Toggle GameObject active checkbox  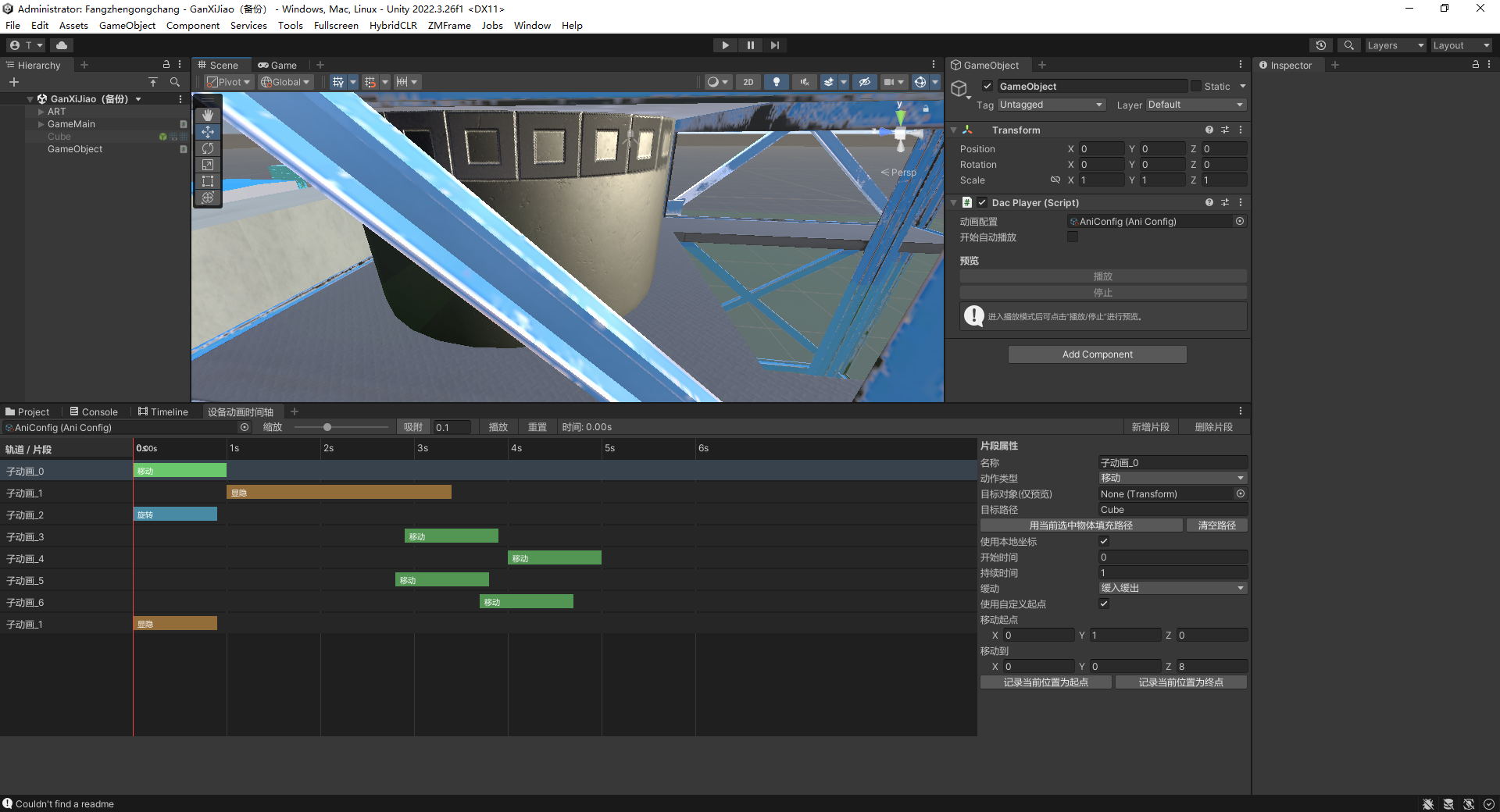tap(987, 87)
